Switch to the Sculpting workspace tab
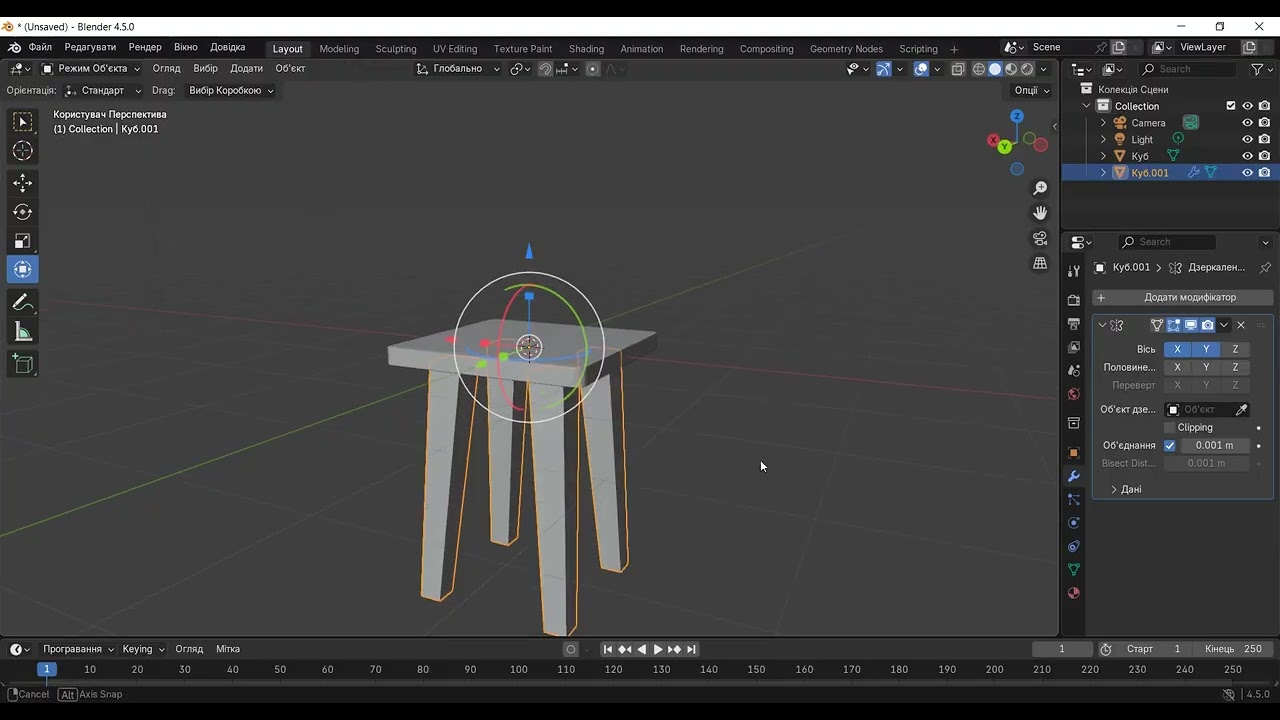This screenshot has width=1280, height=720. tap(396, 48)
